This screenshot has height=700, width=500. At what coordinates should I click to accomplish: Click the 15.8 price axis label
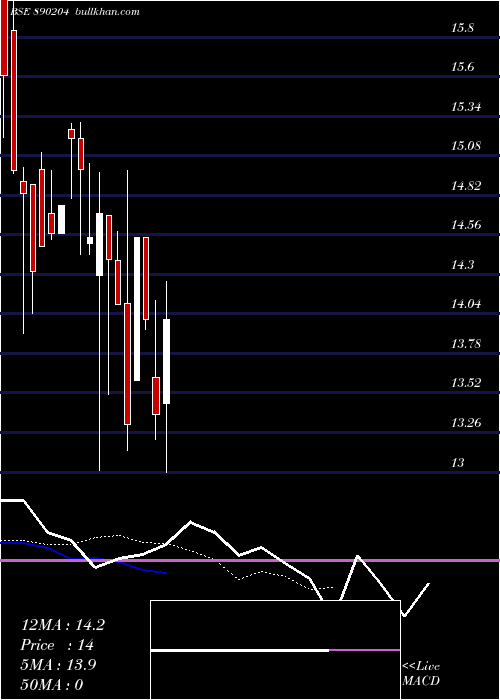[x=462, y=28]
